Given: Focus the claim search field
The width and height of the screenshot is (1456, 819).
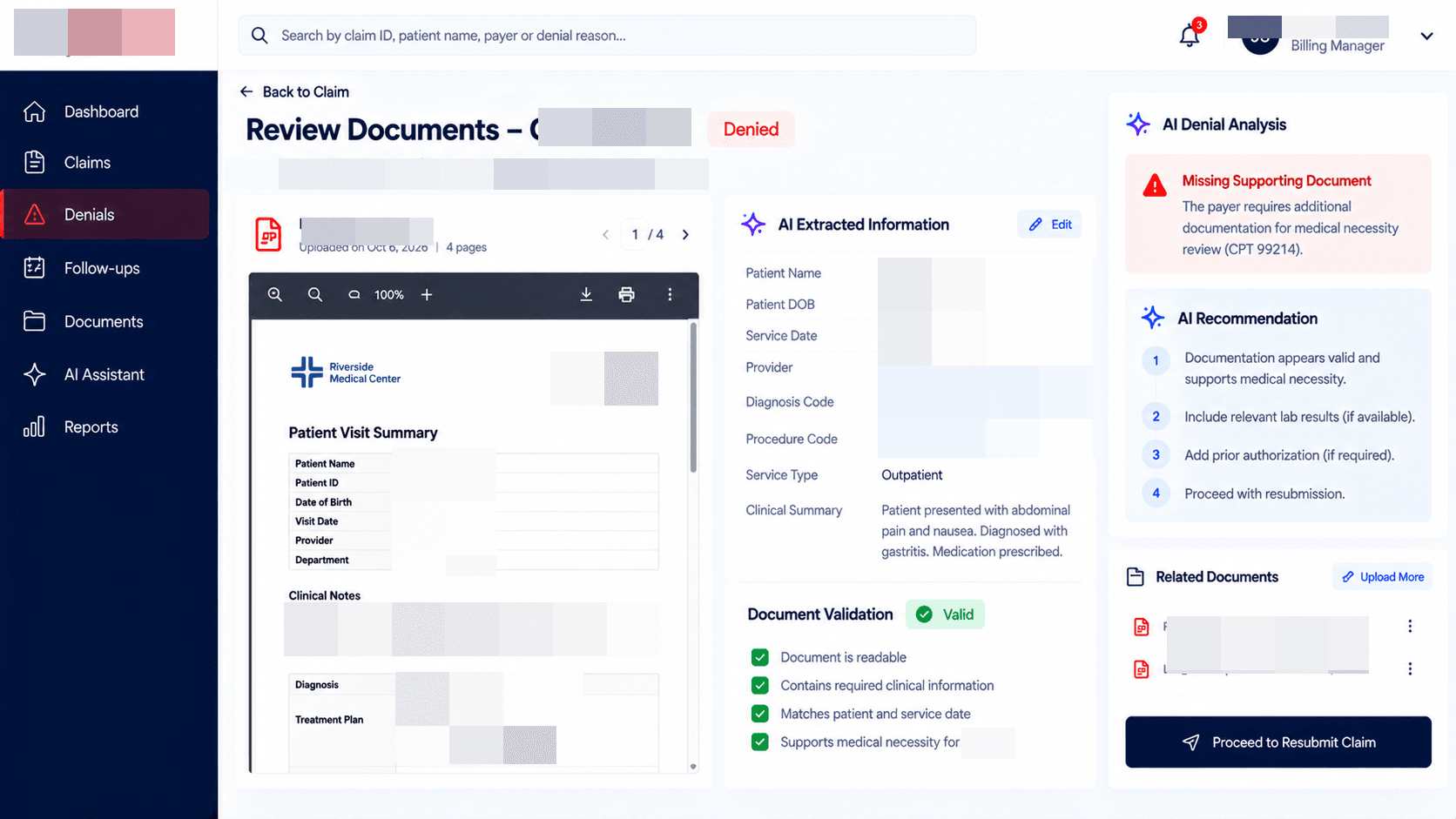Looking at the screenshot, I should [607, 36].
